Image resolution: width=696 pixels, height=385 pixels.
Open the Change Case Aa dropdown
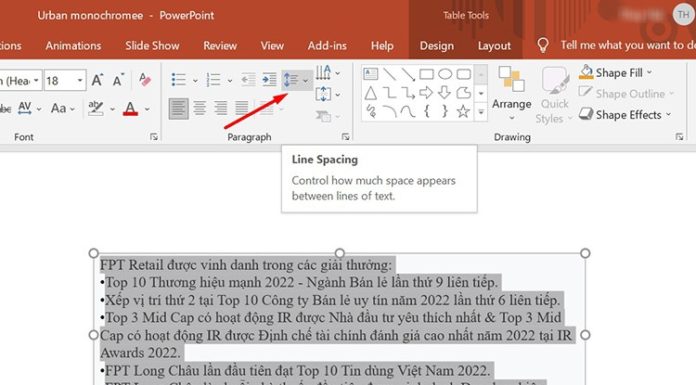pos(63,108)
